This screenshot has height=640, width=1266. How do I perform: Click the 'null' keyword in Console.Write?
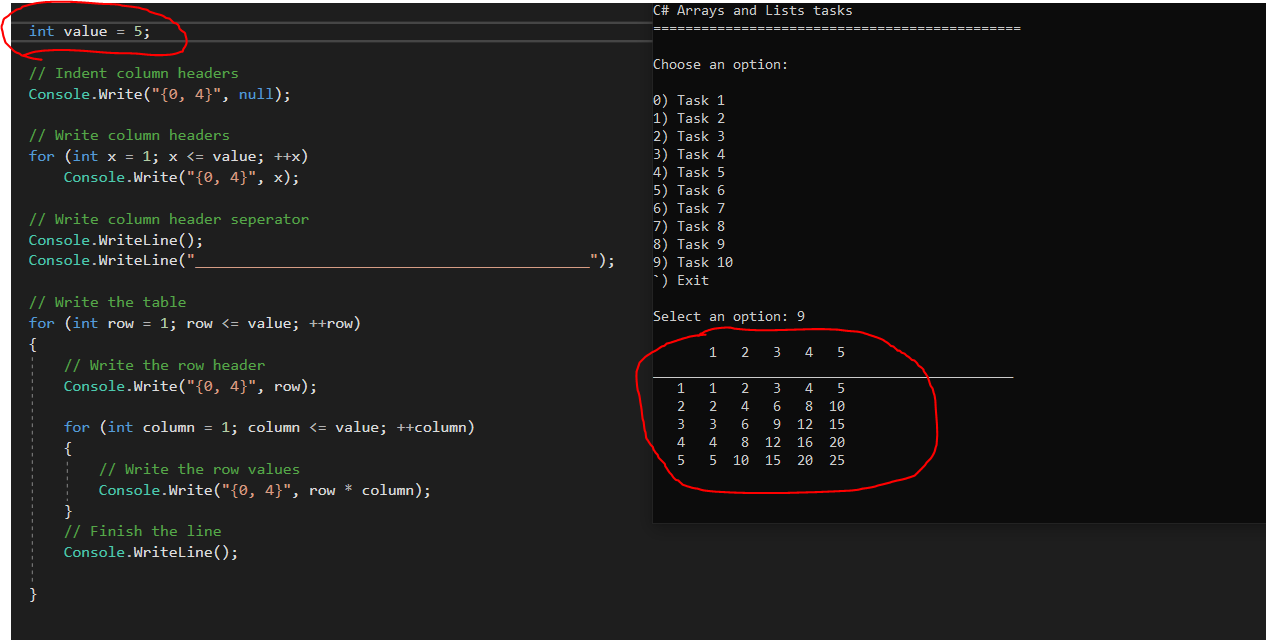256,93
